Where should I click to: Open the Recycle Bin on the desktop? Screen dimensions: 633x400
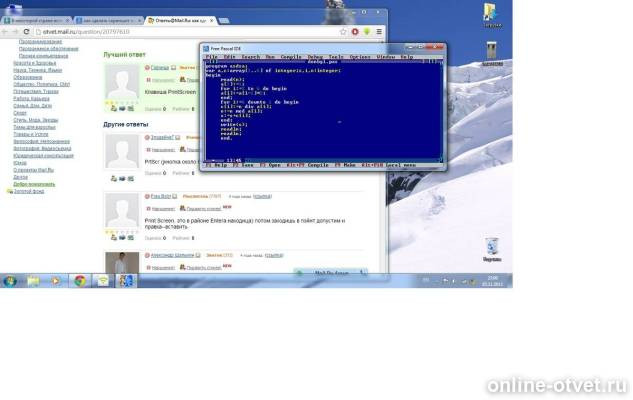click(x=492, y=250)
